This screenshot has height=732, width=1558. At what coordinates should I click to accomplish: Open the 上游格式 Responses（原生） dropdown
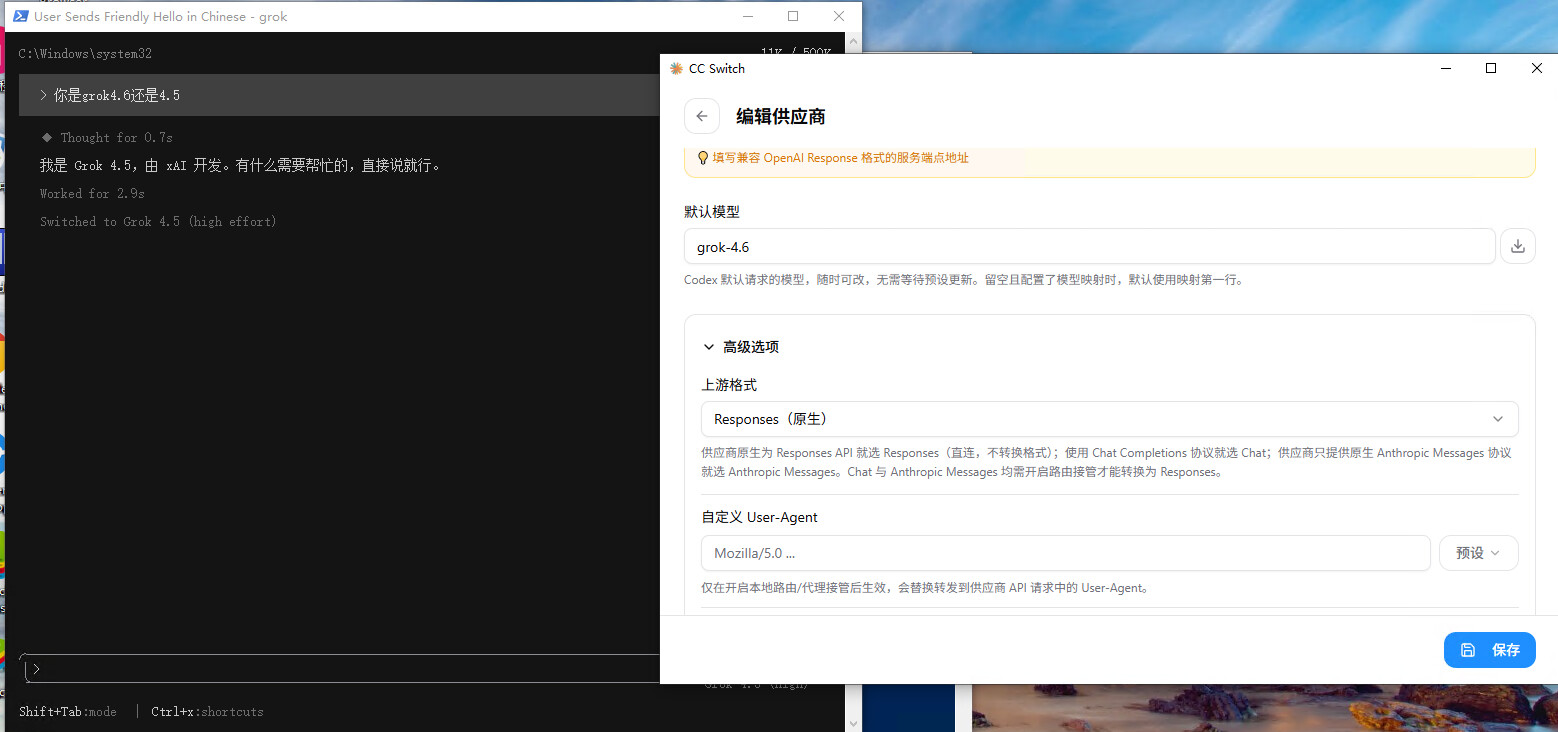pyautogui.click(x=1109, y=419)
